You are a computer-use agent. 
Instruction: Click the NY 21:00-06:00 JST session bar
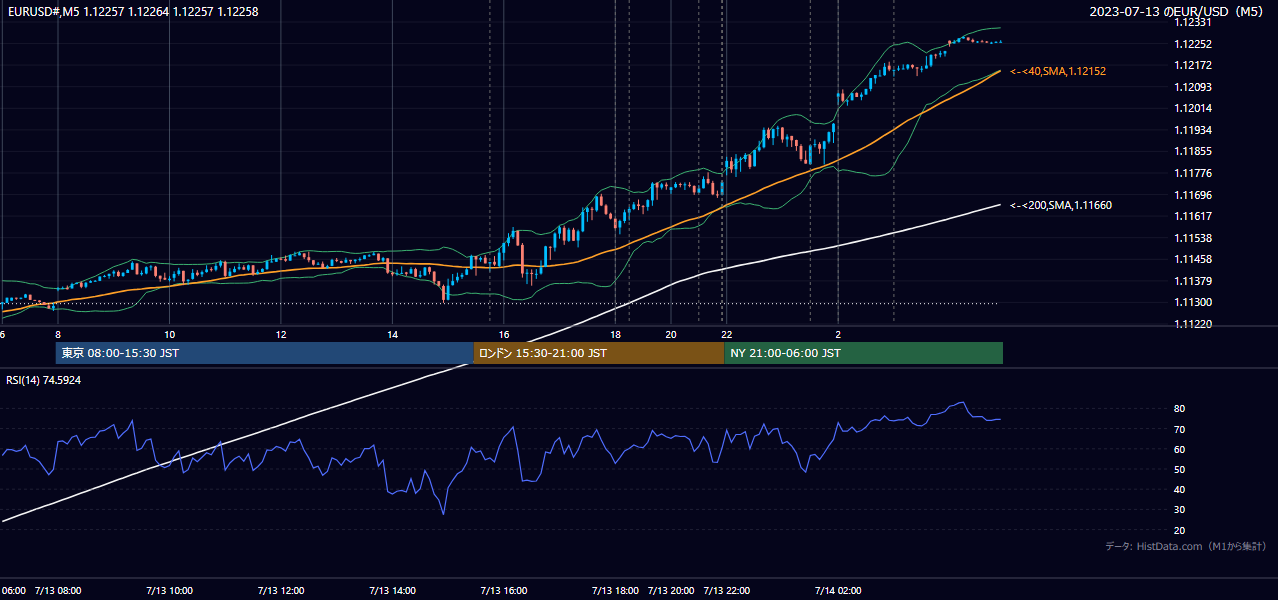(863, 353)
